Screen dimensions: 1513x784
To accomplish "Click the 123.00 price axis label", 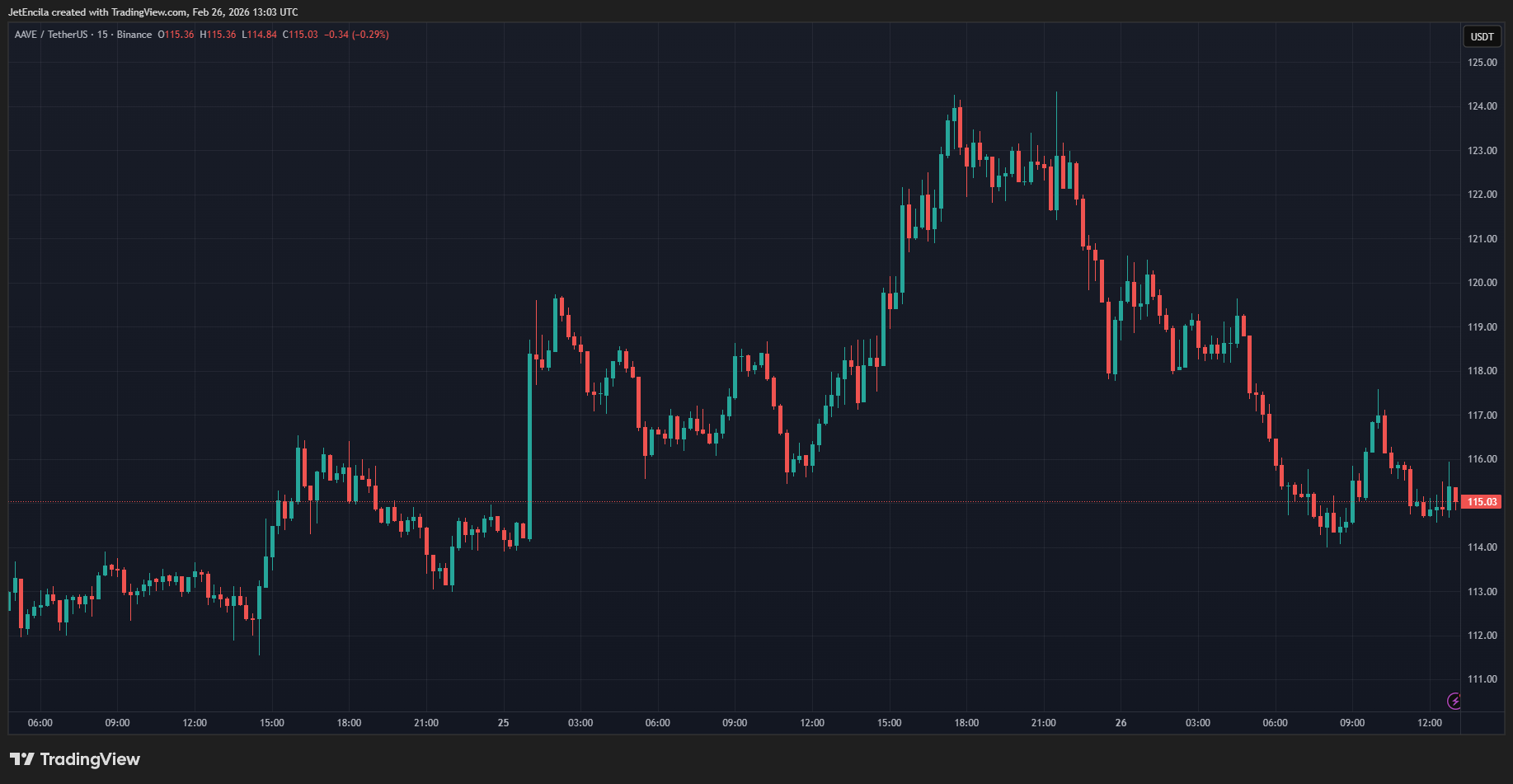I will pyautogui.click(x=1482, y=151).
